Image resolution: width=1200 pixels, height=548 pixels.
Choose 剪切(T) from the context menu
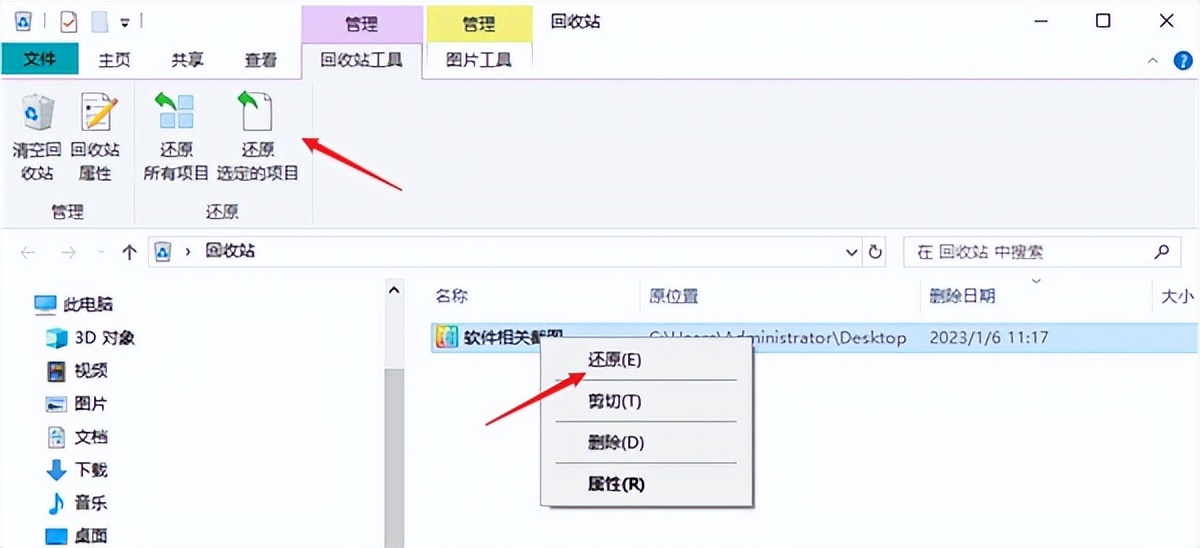[x=646, y=401]
